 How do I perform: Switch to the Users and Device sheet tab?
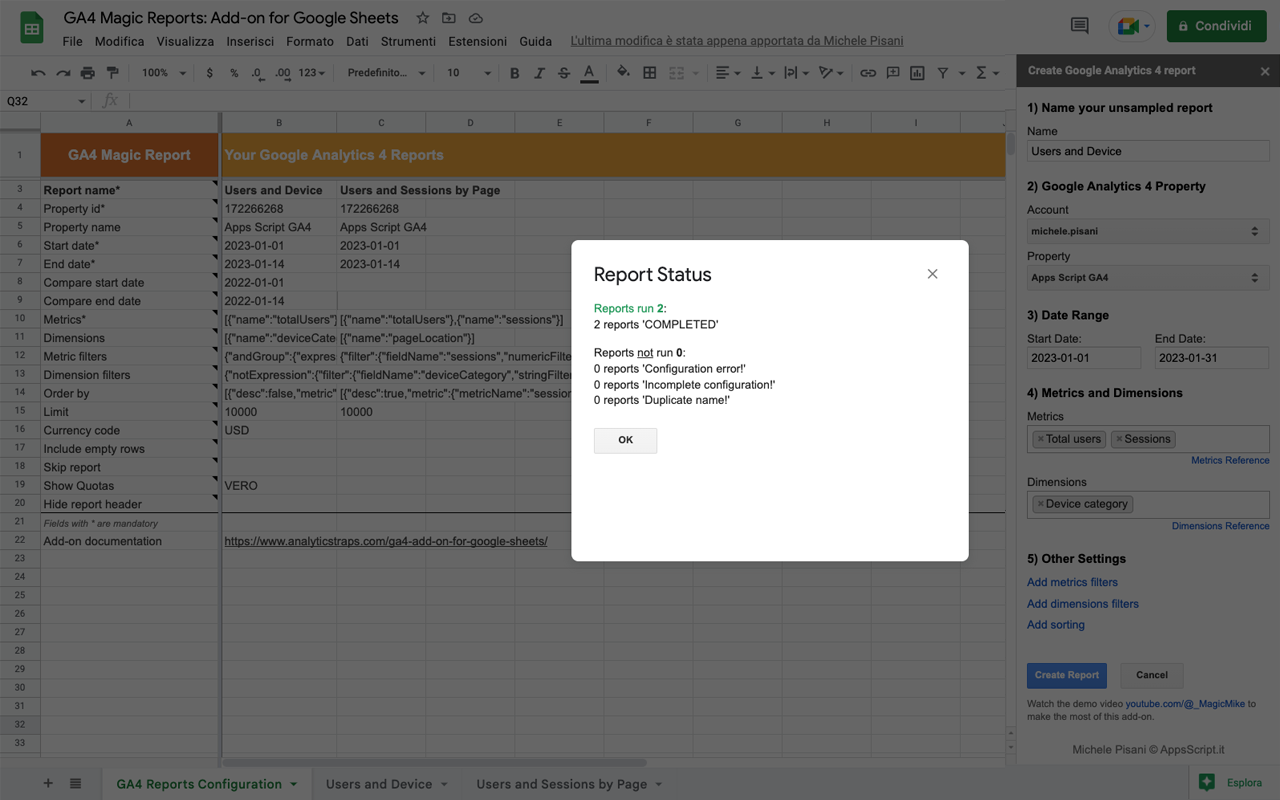click(378, 784)
